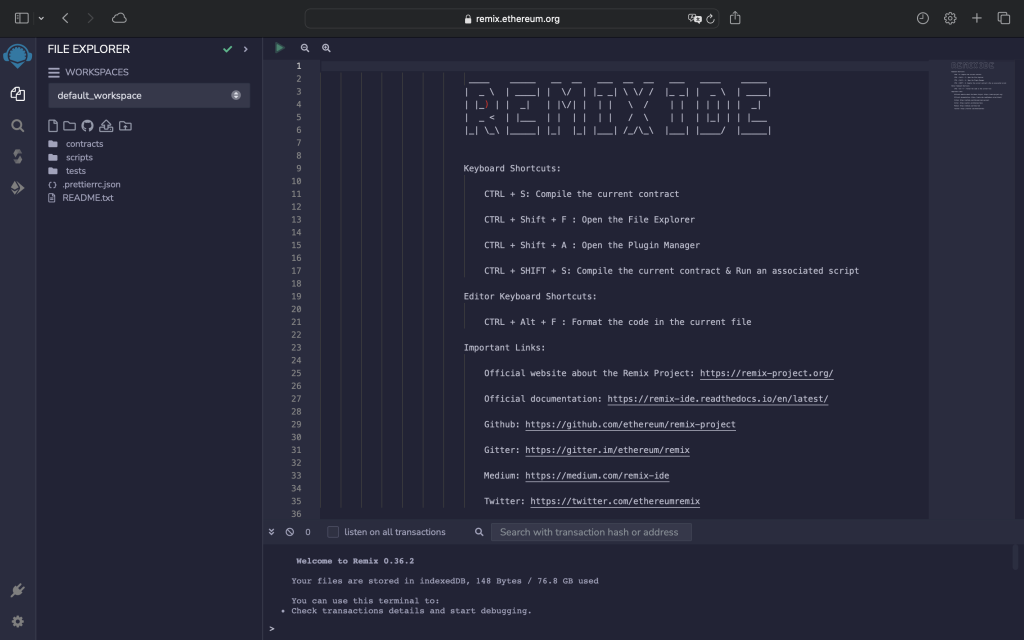Viewport: 1024px width, 640px height.
Task: Open the Twitter ethereumremix link
Action: tap(615, 502)
